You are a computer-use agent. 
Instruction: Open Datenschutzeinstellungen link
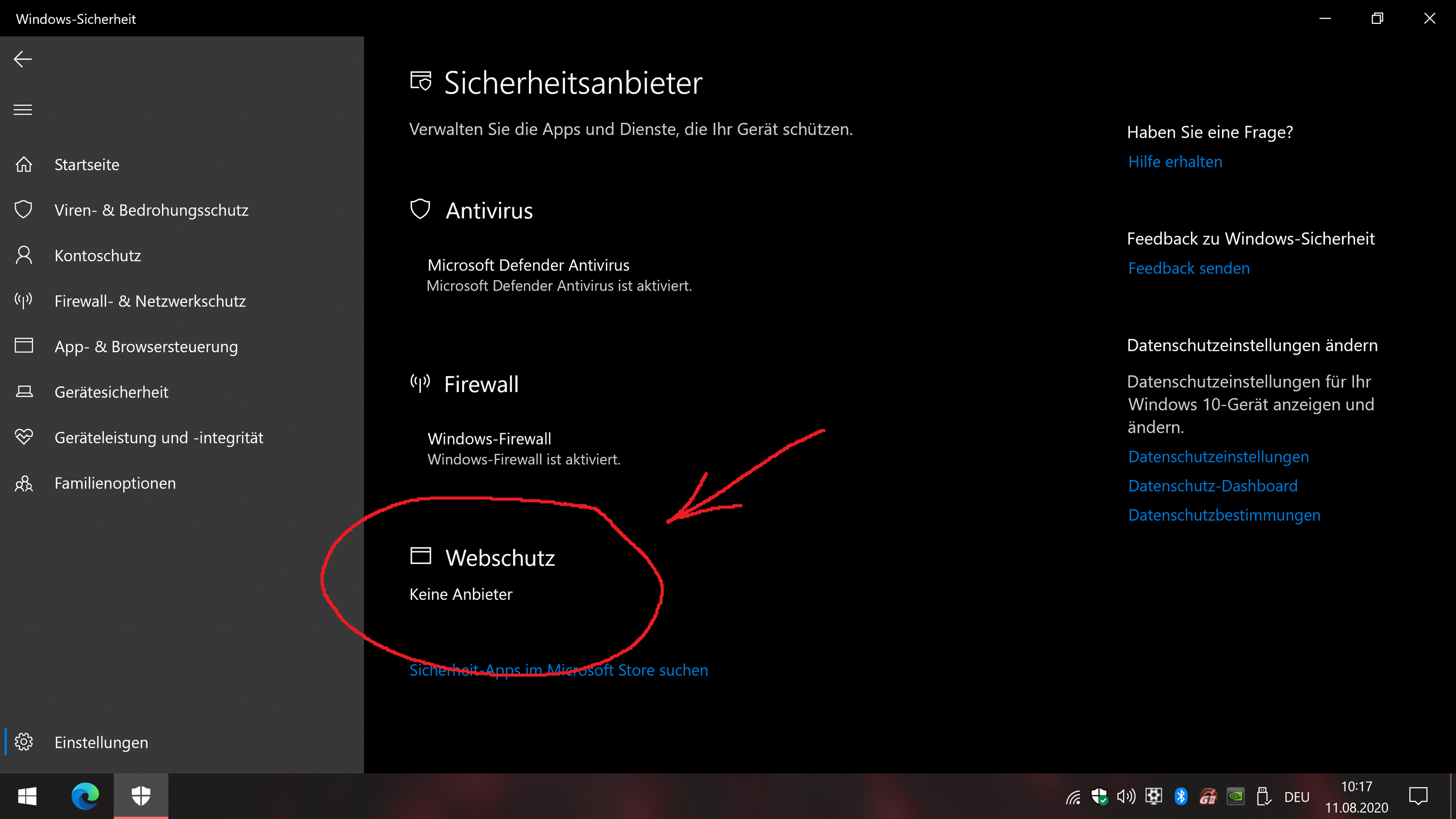click(1219, 457)
